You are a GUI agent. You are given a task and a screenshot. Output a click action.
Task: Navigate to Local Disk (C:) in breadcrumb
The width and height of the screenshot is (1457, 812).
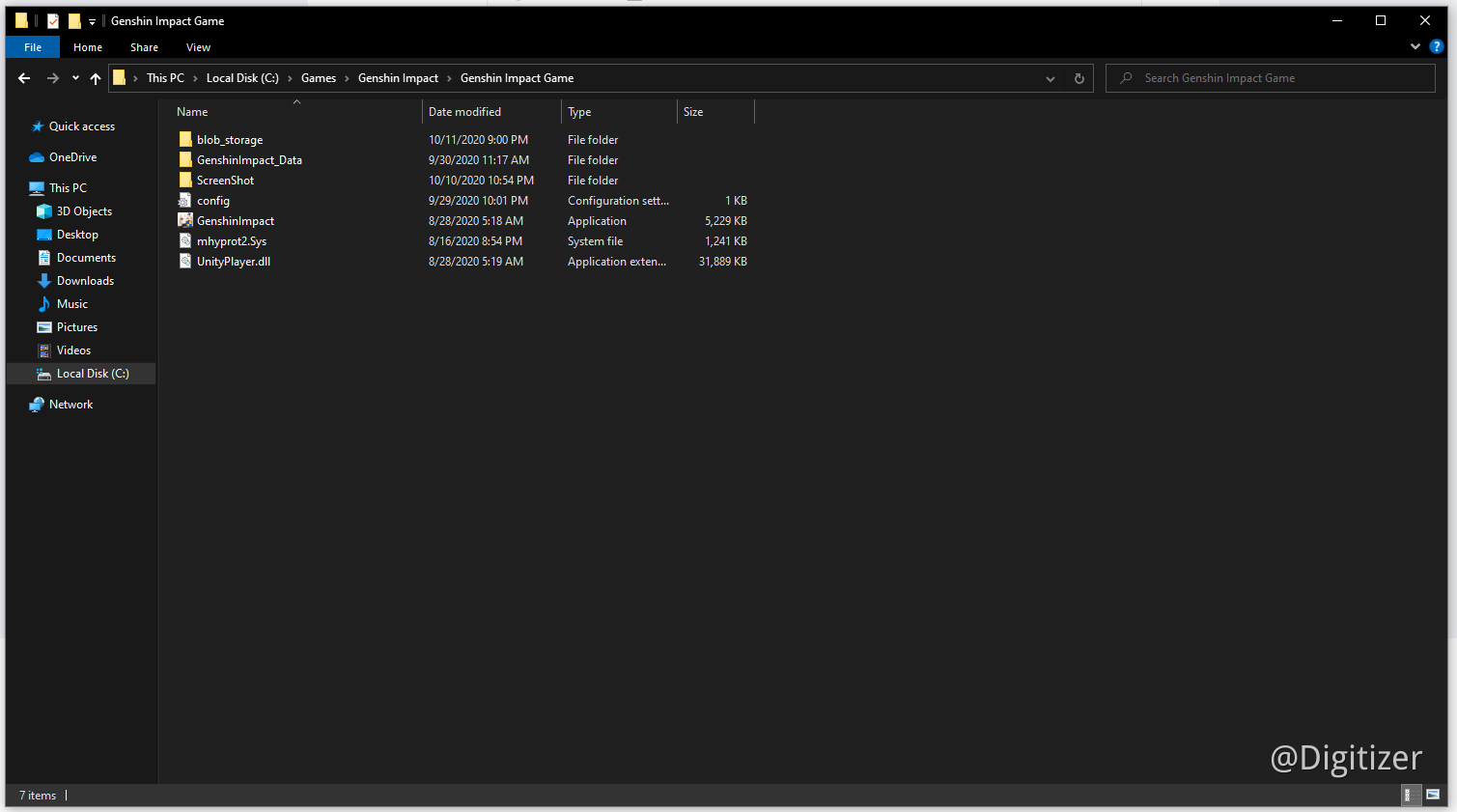242,78
